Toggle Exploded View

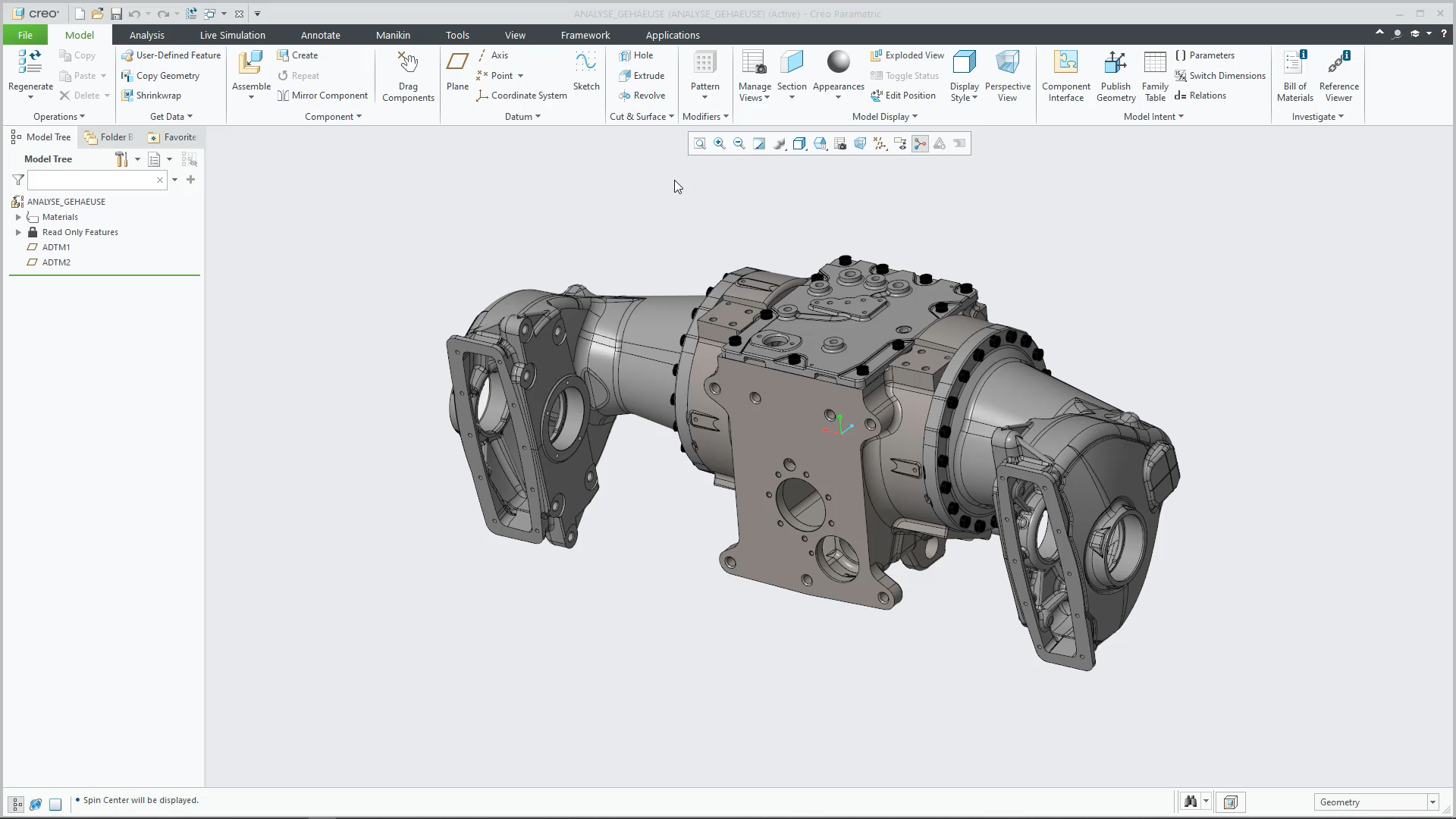pos(907,55)
